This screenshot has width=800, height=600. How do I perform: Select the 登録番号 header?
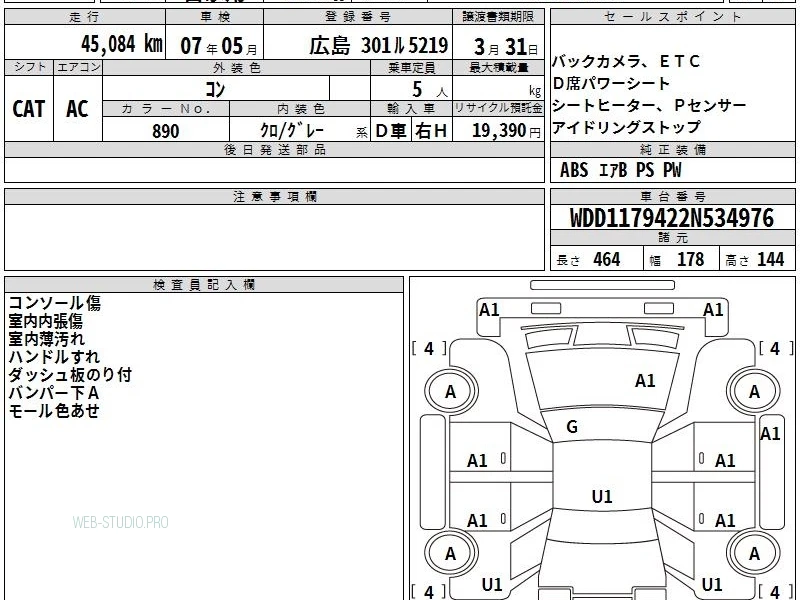(x=358, y=16)
